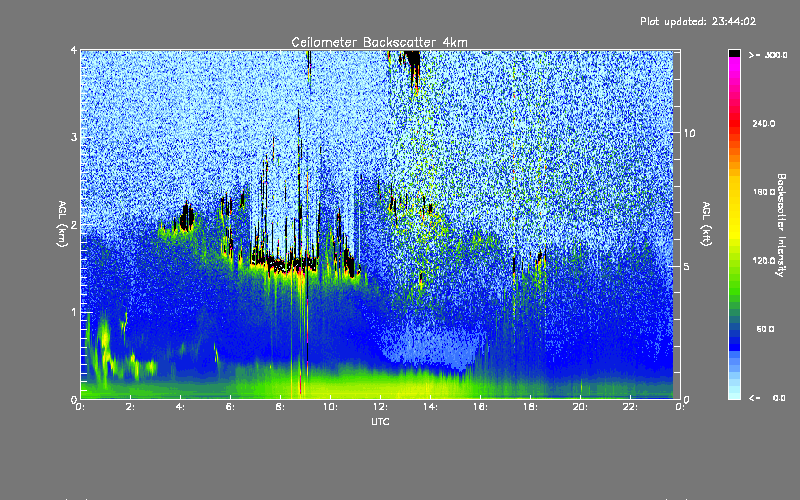The height and width of the screenshot is (500, 800).
Task: Click the '12:' UTC hour tick
Action: click(380, 407)
